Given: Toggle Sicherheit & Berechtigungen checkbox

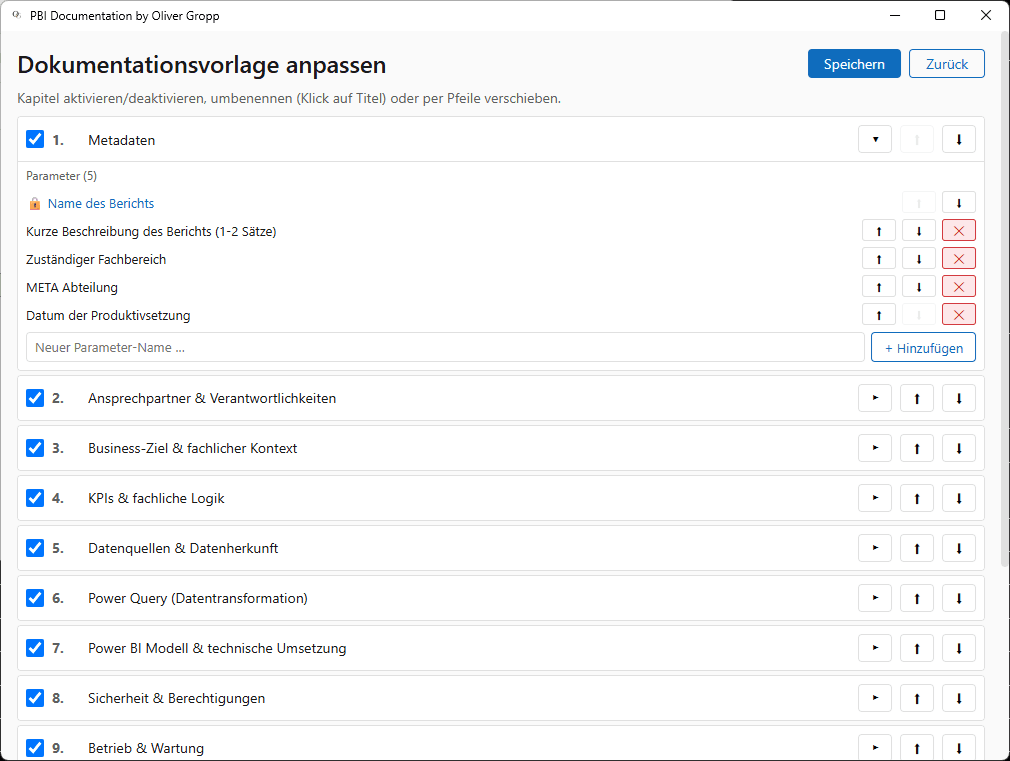Looking at the screenshot, I should pos(35,698).
